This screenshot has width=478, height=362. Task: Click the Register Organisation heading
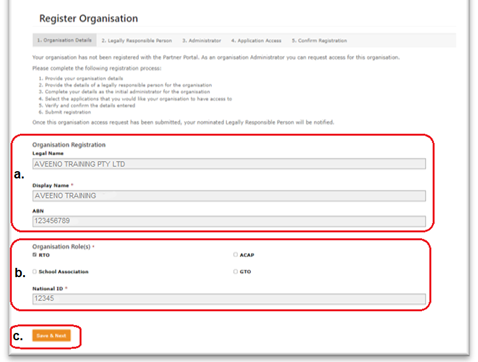point(88,18)
